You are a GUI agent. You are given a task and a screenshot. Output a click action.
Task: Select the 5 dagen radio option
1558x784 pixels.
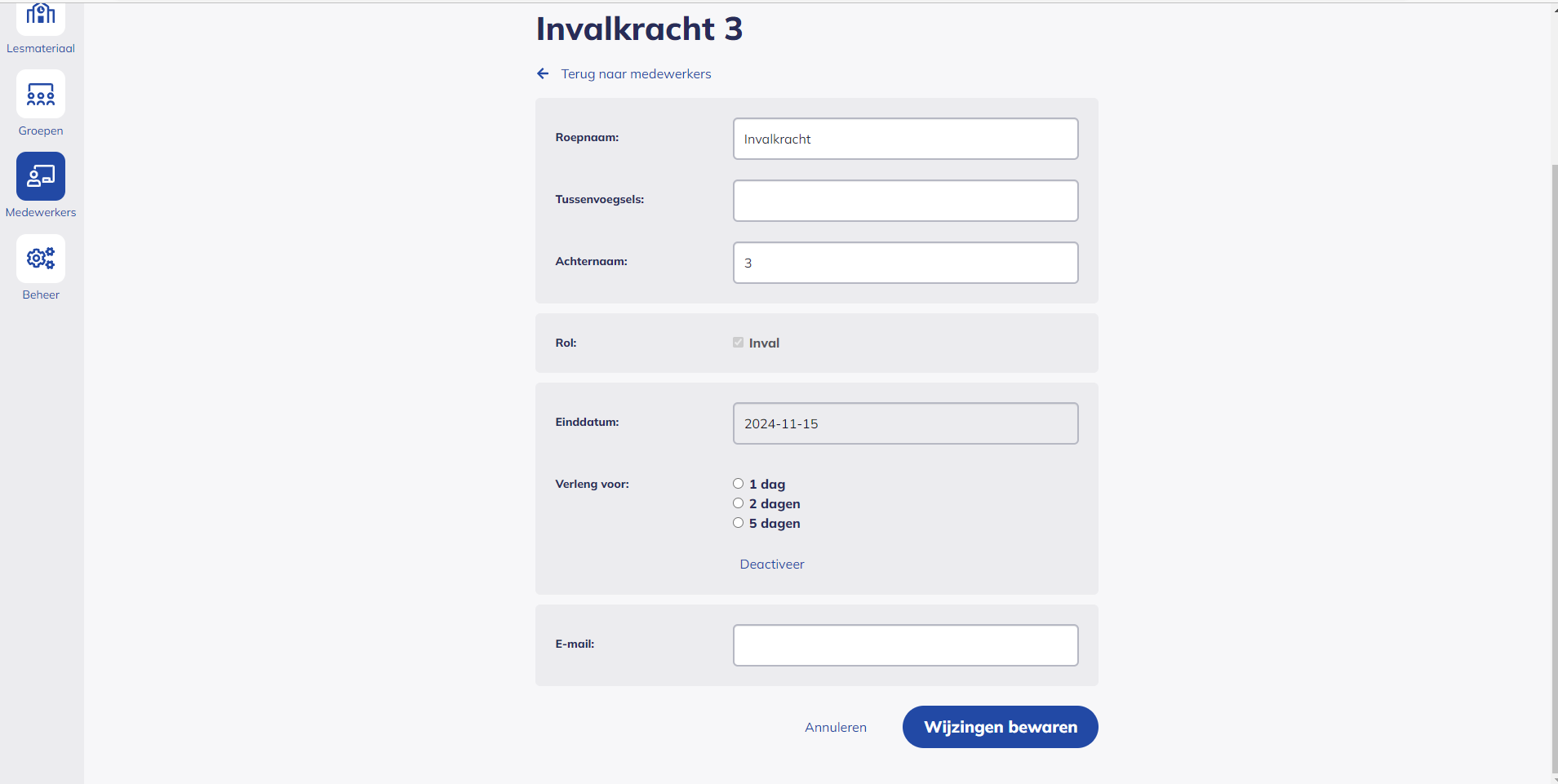[x=738, y=523]
